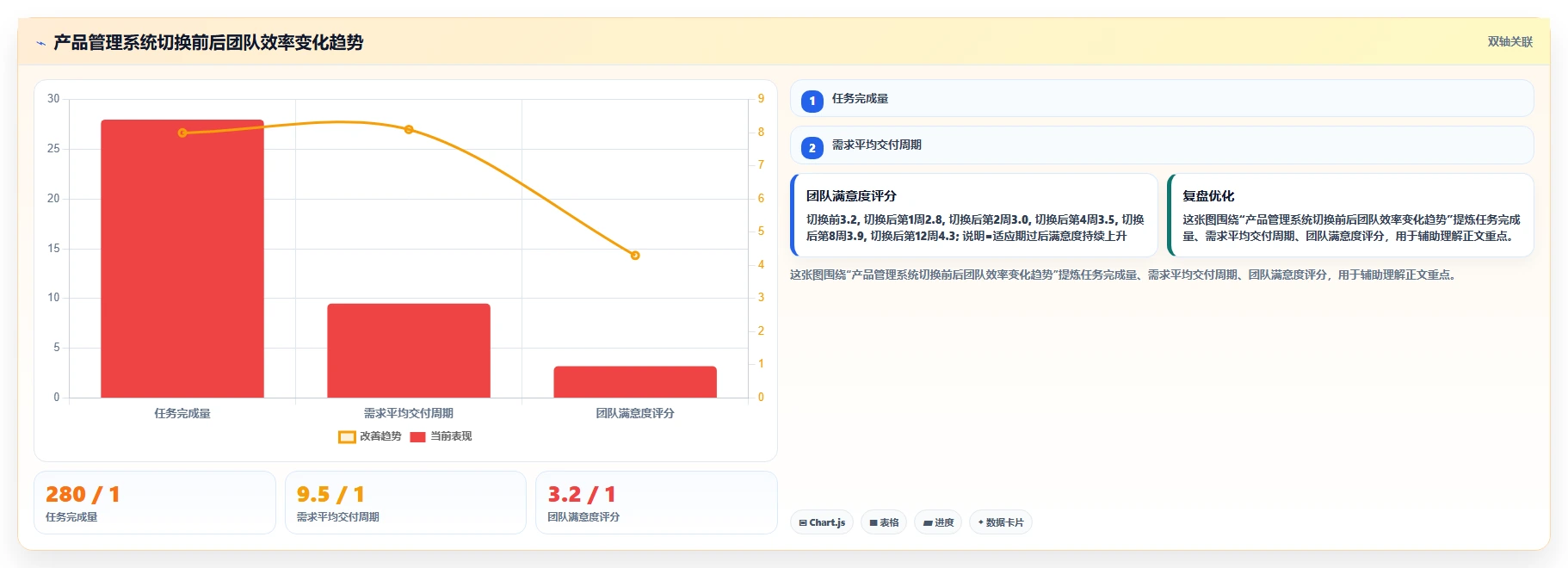Click the trend line point above 任务完成量
This screenshot has width=1568, height=568.
pyautogui.click(x=182, y=133)
